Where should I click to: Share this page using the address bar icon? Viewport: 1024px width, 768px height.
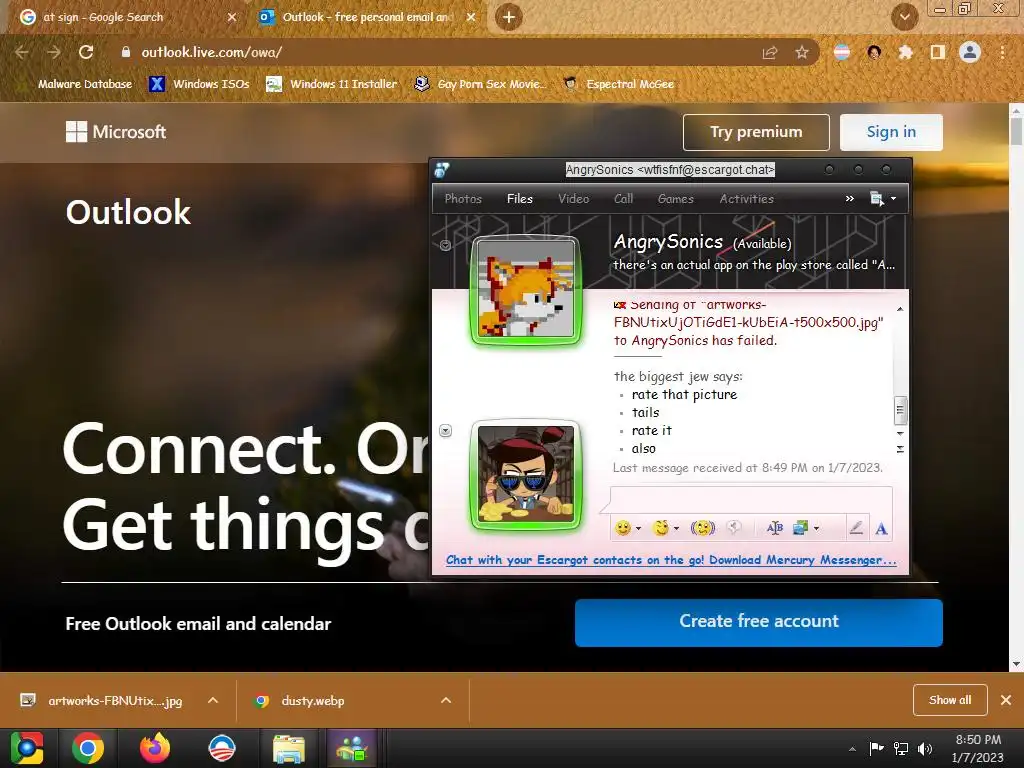pos(770,52)
